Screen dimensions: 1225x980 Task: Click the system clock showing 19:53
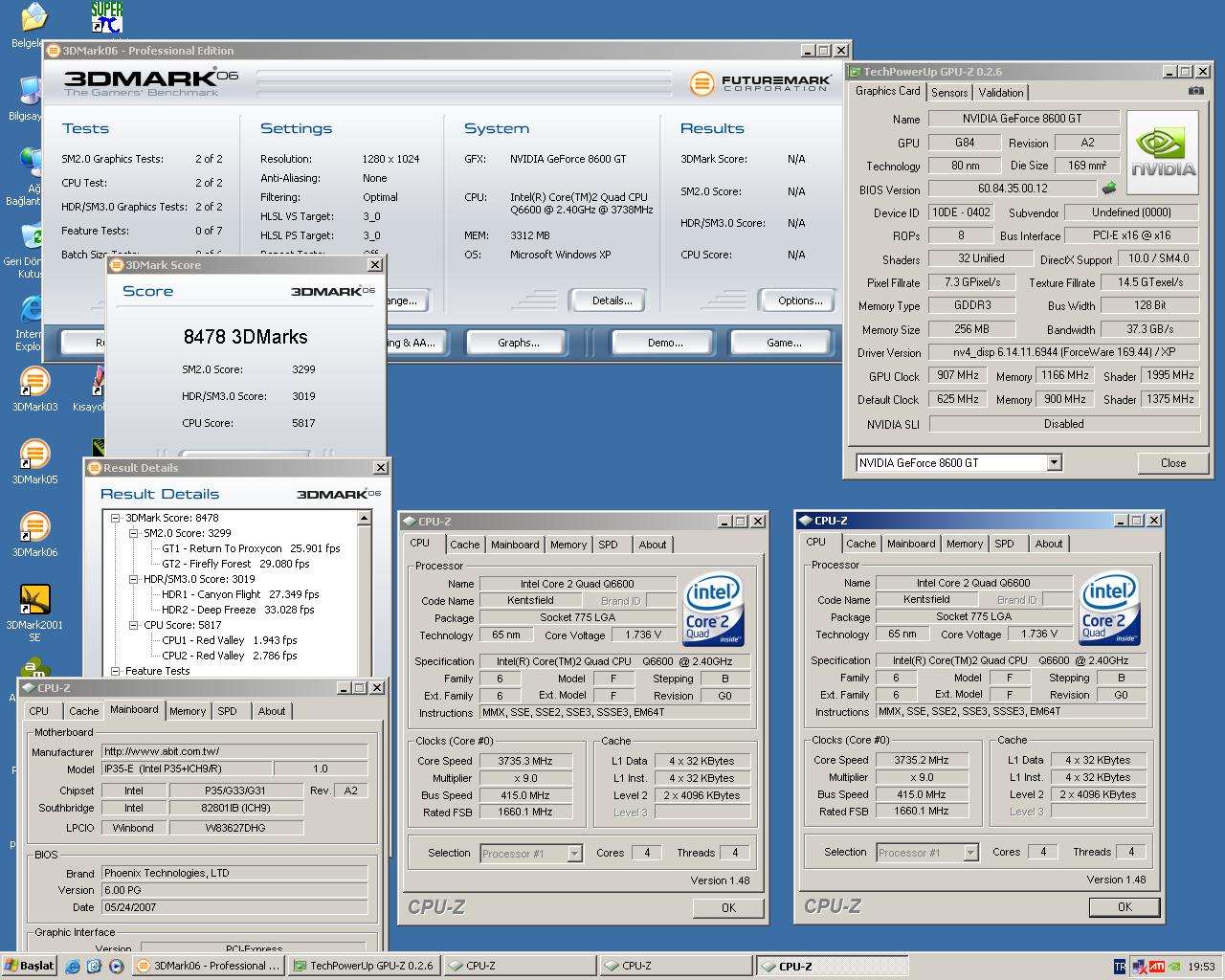point(1201,967)
